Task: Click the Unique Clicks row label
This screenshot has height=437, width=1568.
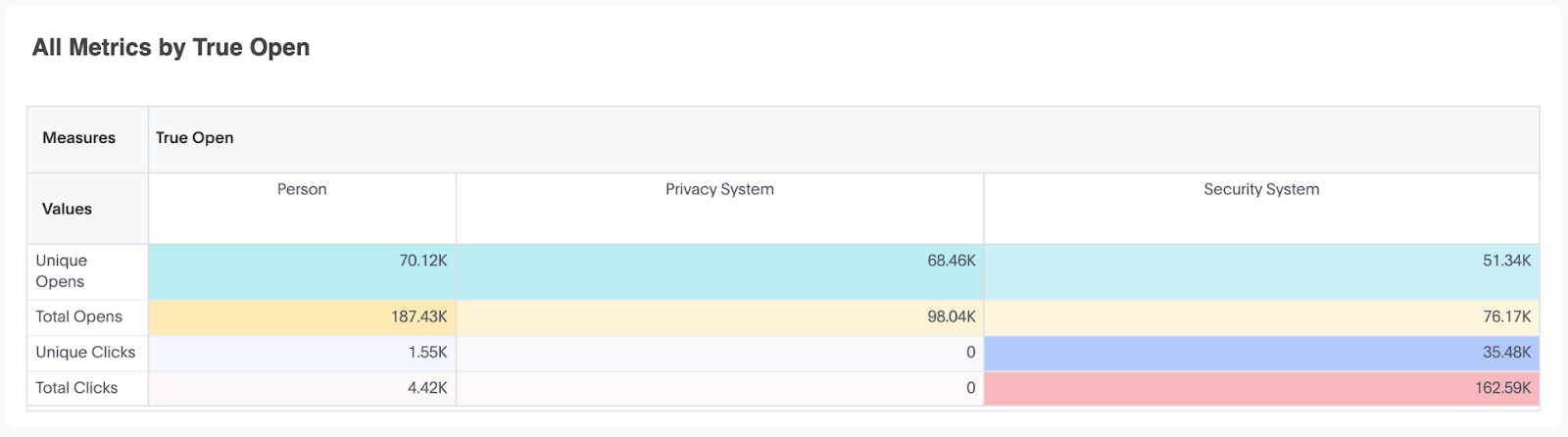Action: pos(87,353)
